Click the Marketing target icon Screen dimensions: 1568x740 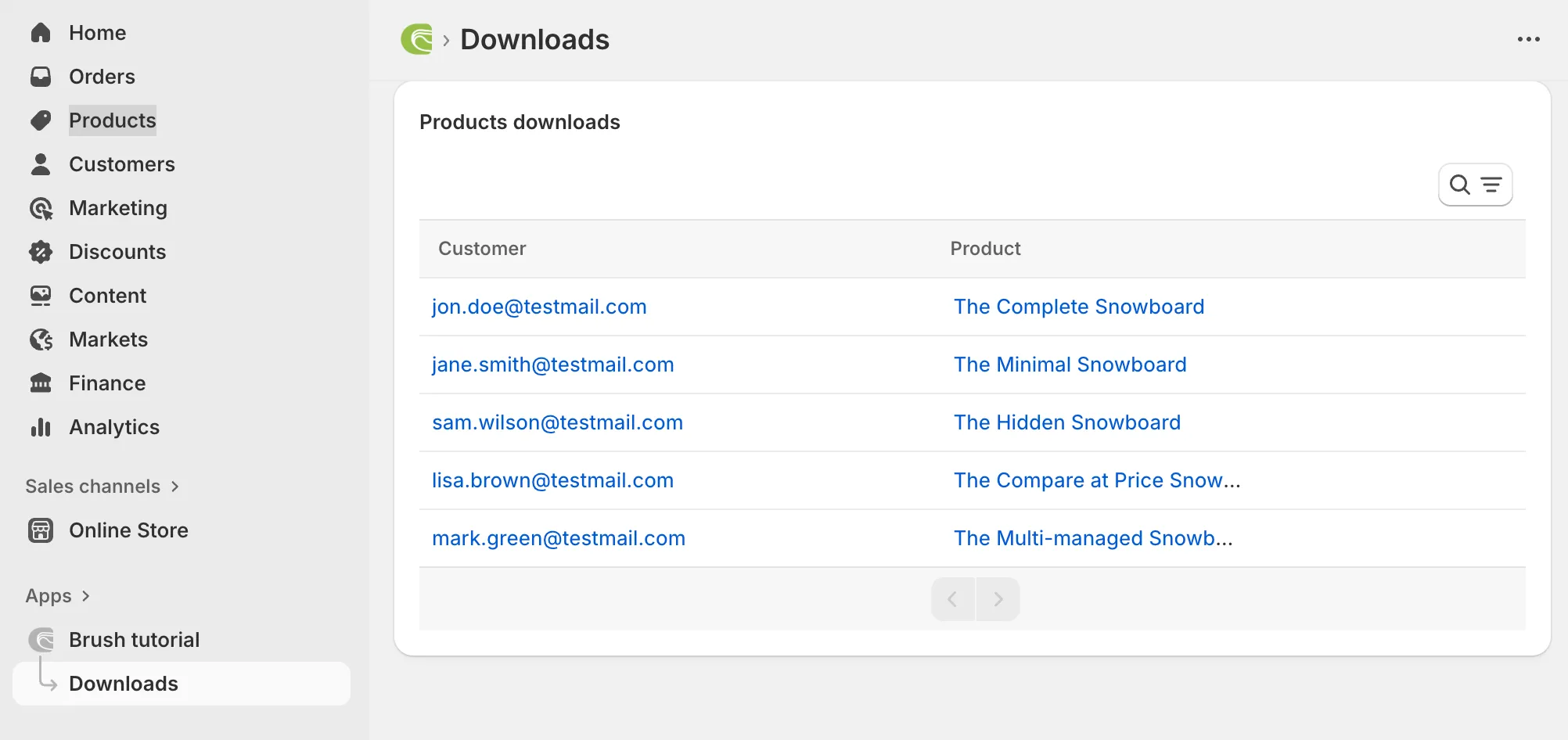[x=41, y=208]
